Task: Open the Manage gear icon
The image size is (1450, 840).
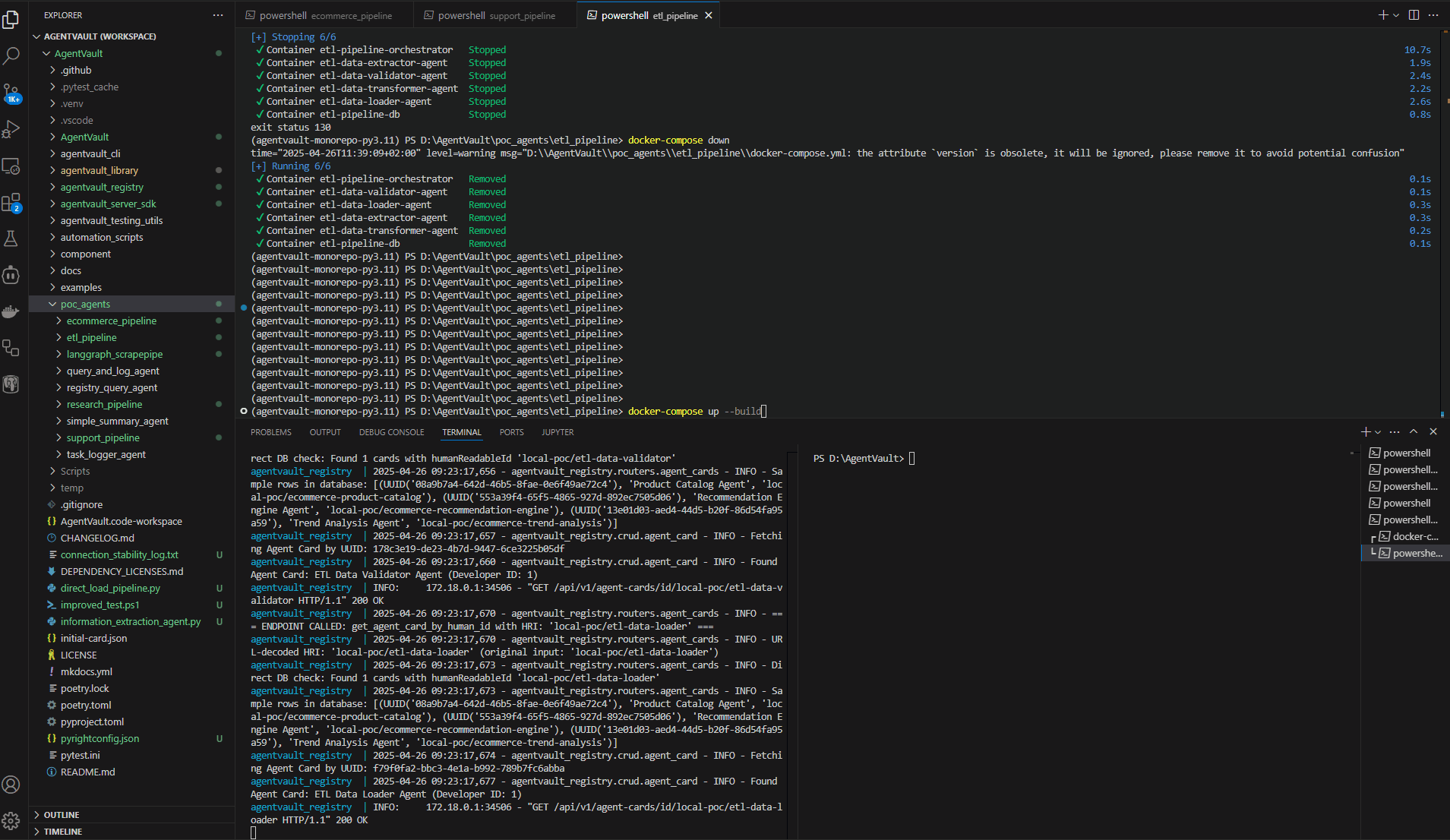Action: pyautogui.click(x=11, y=821)
